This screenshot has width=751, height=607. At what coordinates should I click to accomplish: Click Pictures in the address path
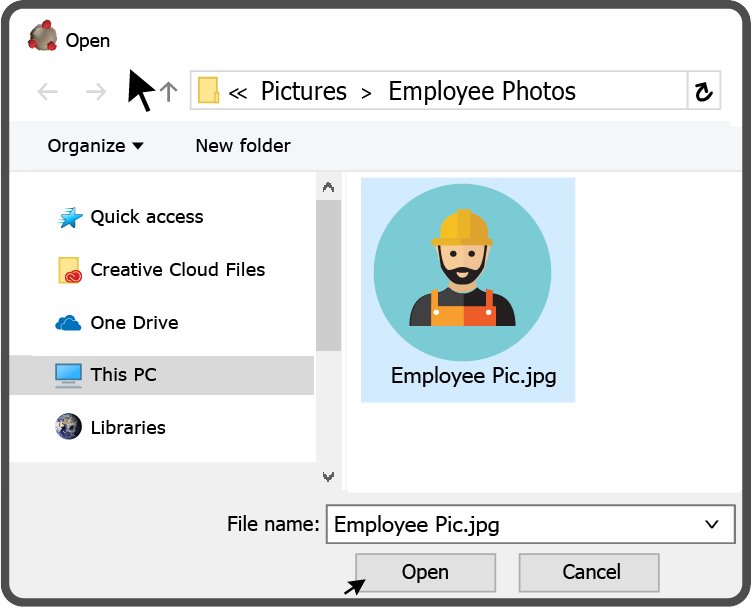(x=304, y=91)
